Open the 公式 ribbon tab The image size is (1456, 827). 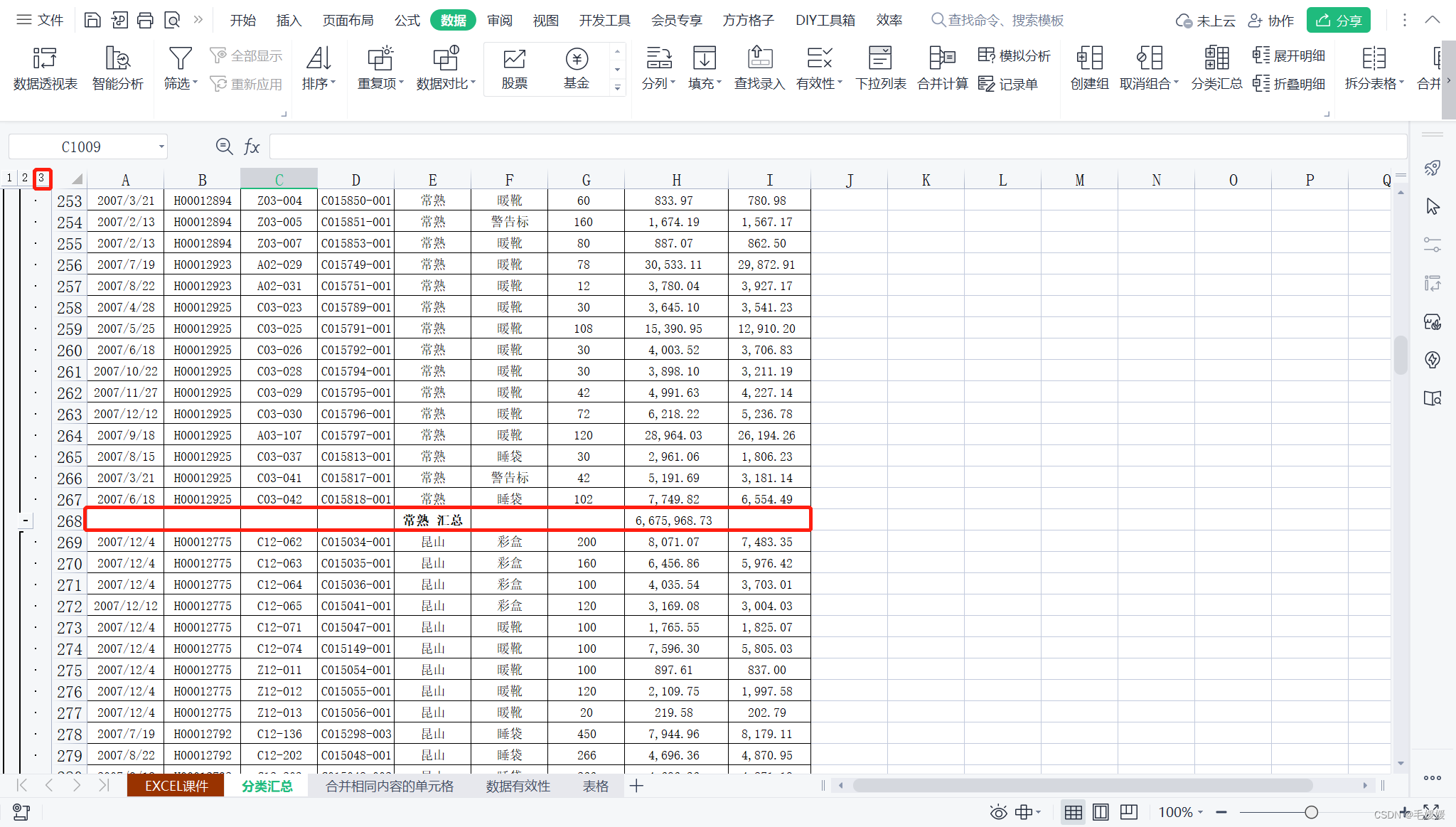[407, 20]
